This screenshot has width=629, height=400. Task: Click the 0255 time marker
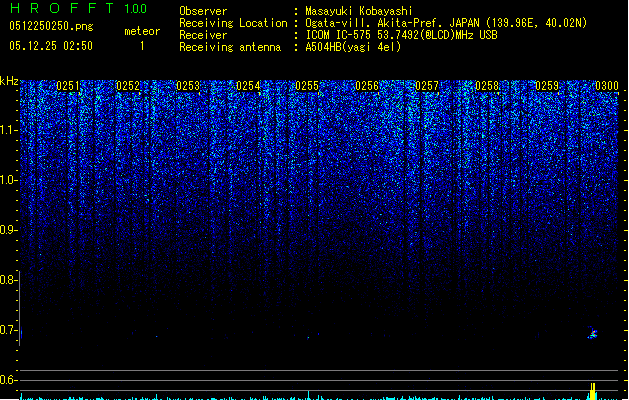click(x=307, y=85)
